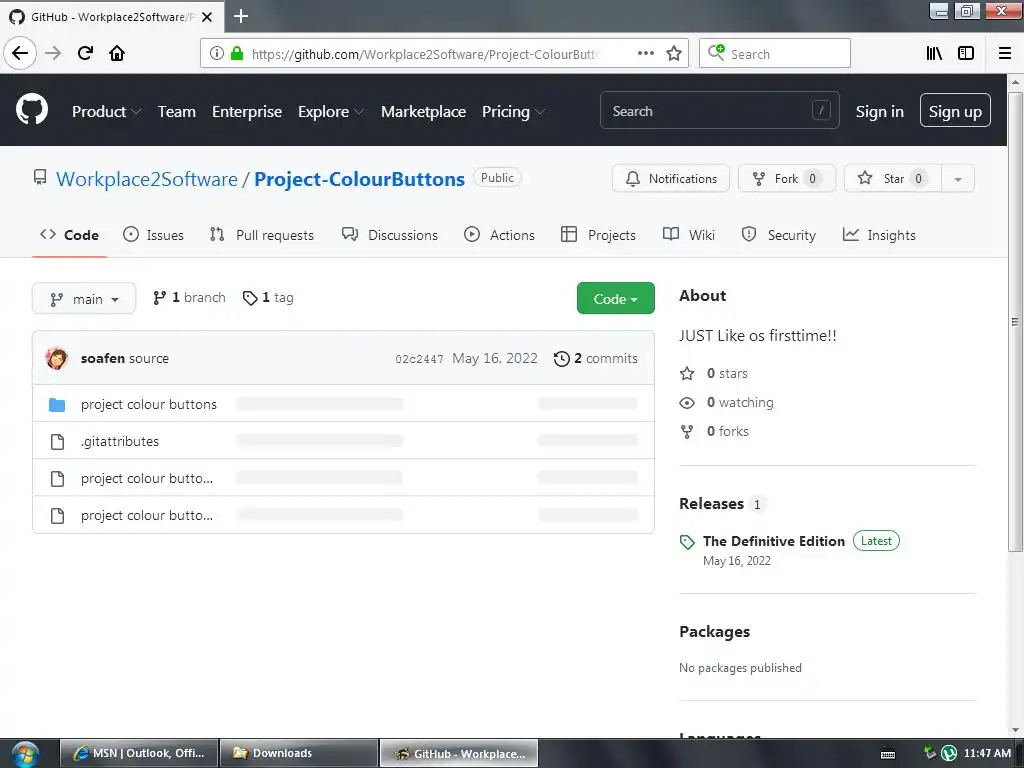
Task: Click the eye icon beside 0 watching
Action: click(687, 403)
